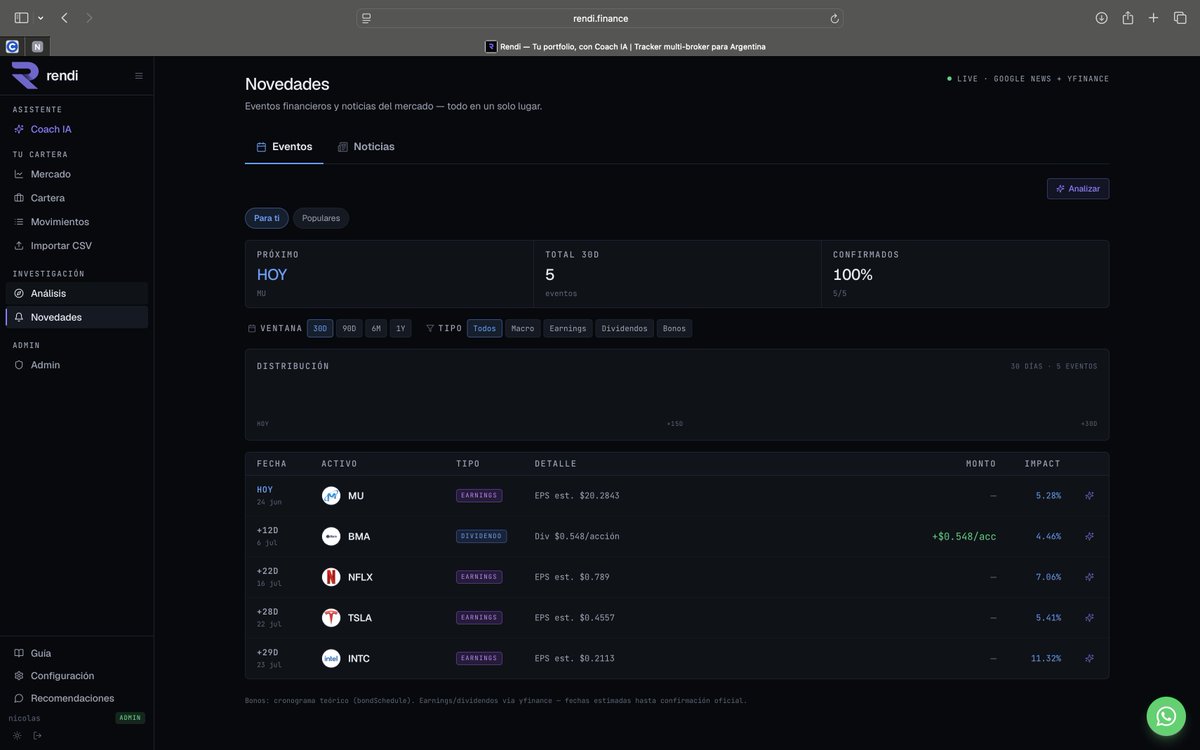Open Coach IA in the sidebar
Image resolution: width=1200 pixels, height=750 pixels.
(77, 129)
